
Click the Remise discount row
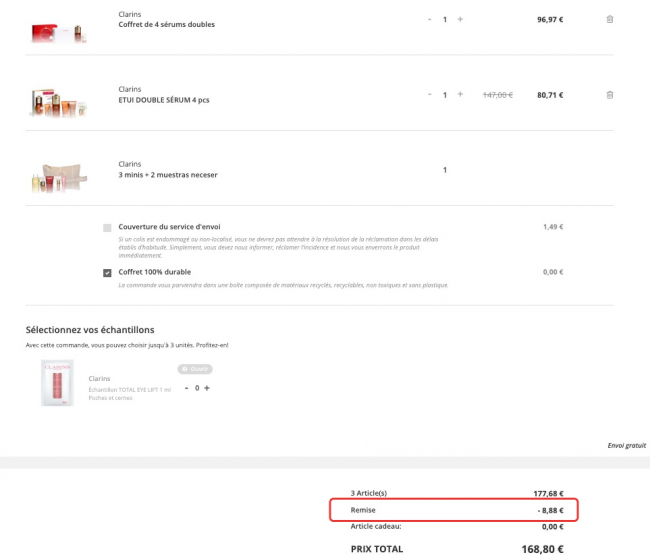pyautogui.click(x=455, y=510)
